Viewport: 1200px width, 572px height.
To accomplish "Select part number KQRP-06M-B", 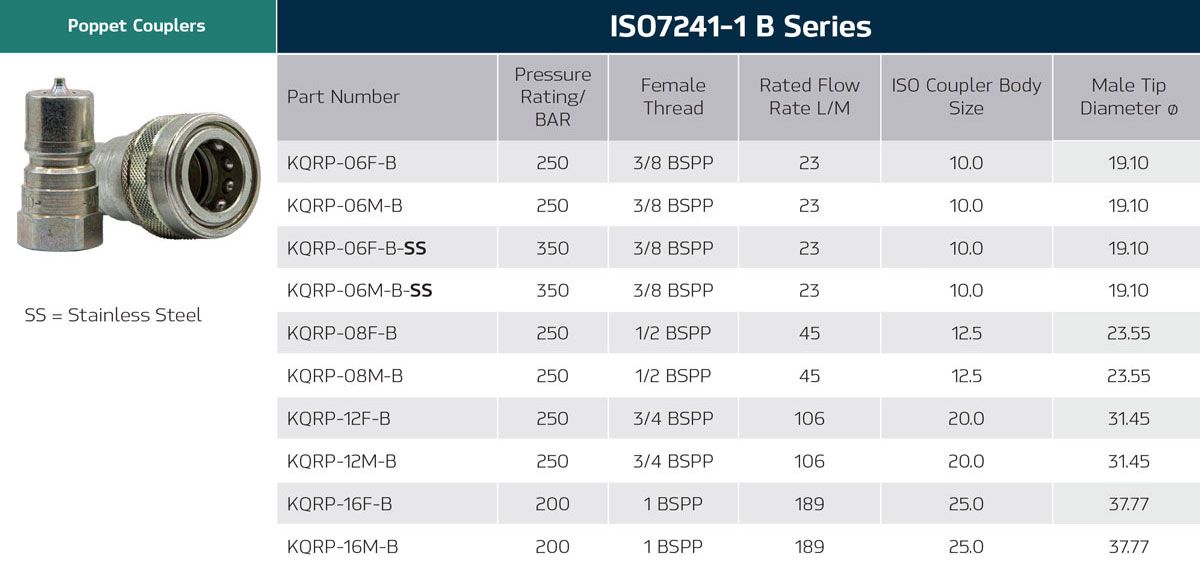I will pyautogui.click(x=343, y=205).
